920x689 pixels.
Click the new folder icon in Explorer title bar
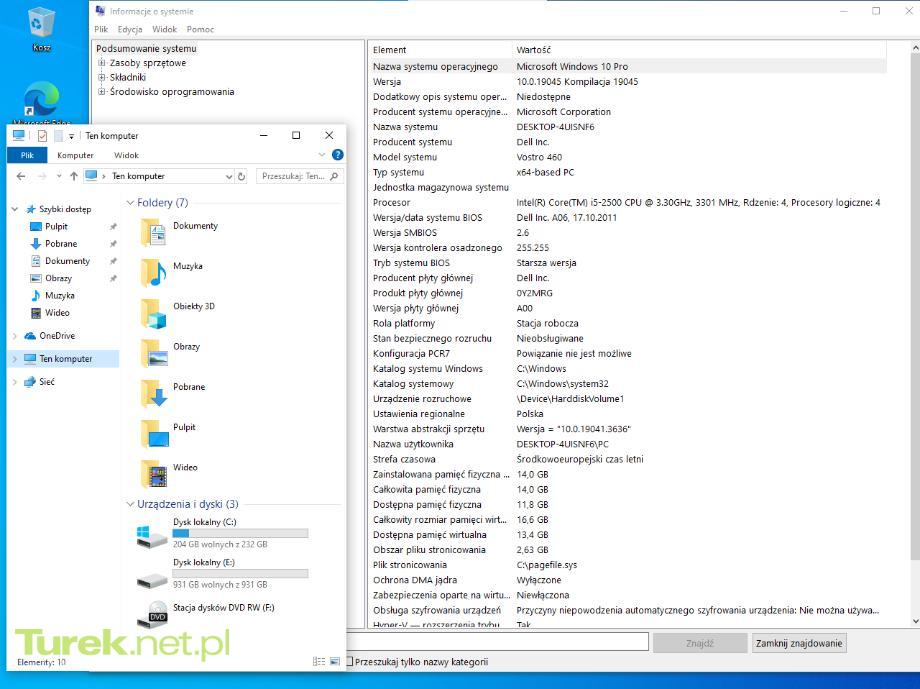pyautogui.click(x=58, y=136)
